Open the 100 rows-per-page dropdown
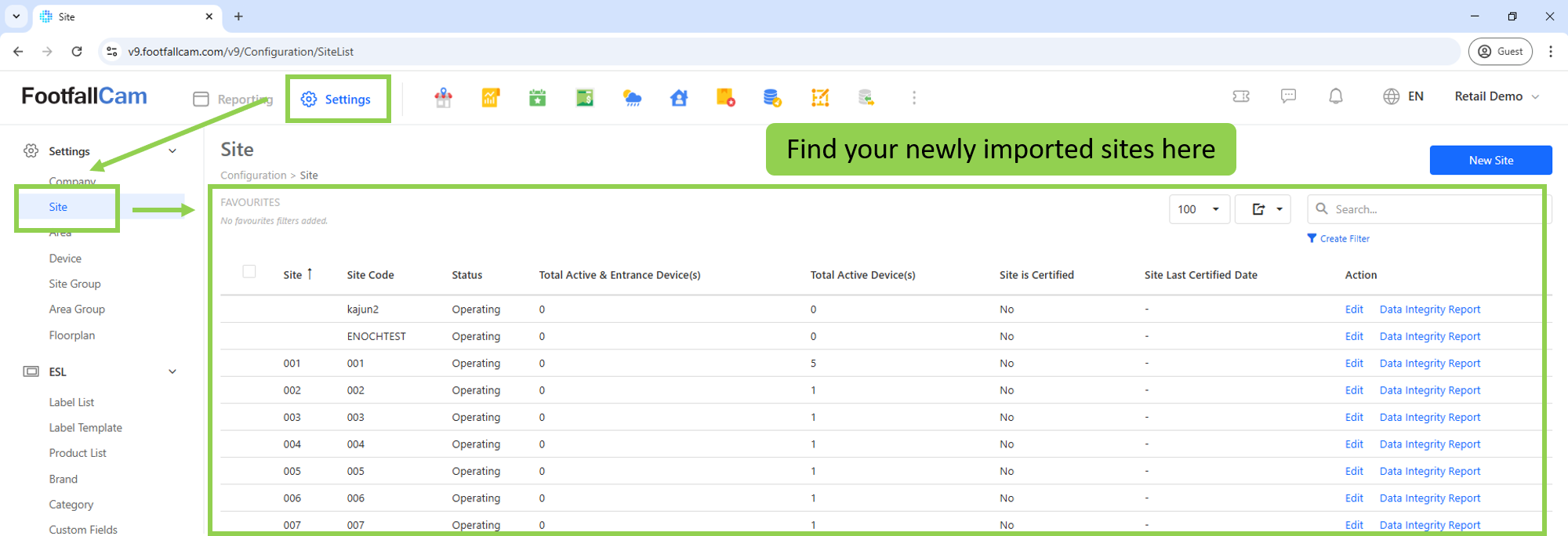1568x536 pixels. tap(1199, 209)
